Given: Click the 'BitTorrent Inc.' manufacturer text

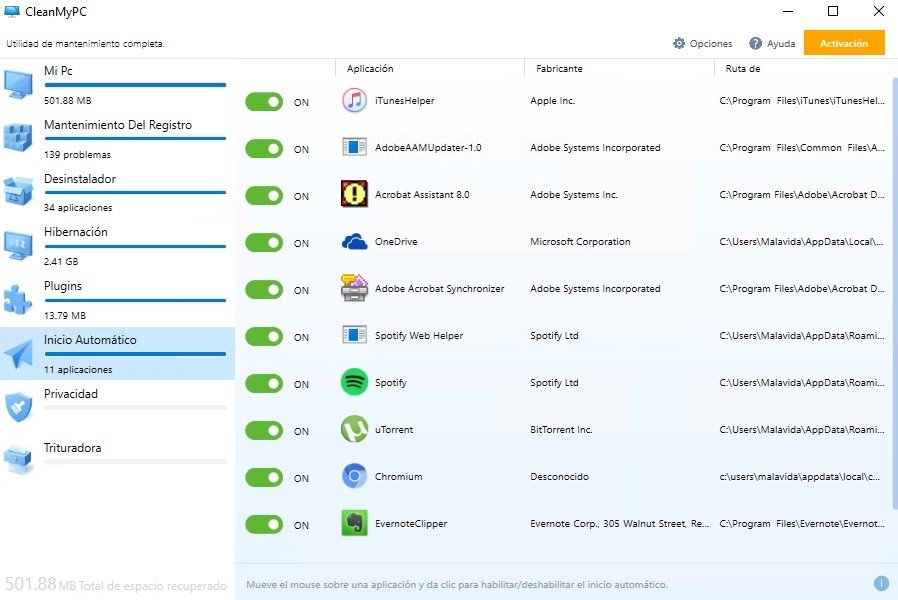Looking at the screenshot, I should click(x=561, y=429).
